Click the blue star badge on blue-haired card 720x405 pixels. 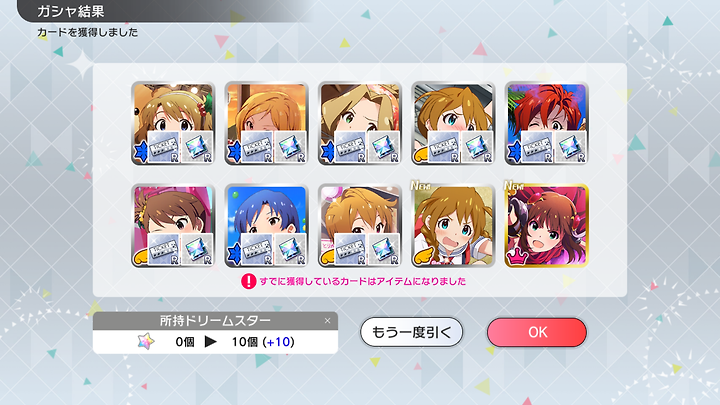(234, 253)
